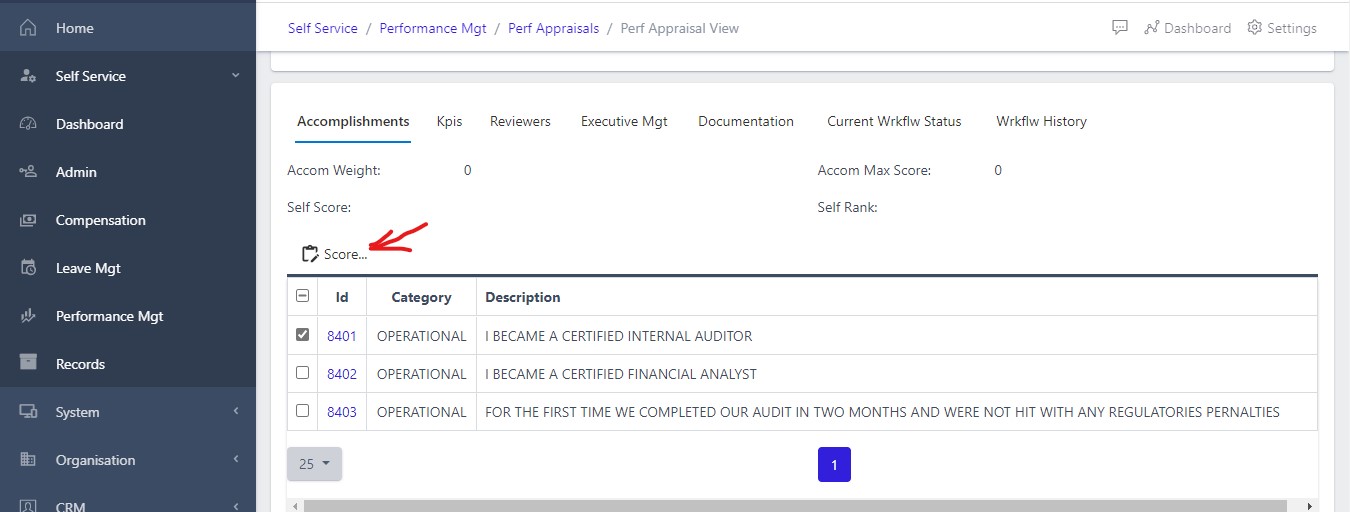This screenshot has height=512, width=1350.
Task: Click the Settings gear icon
Action: coord(1255,28)
